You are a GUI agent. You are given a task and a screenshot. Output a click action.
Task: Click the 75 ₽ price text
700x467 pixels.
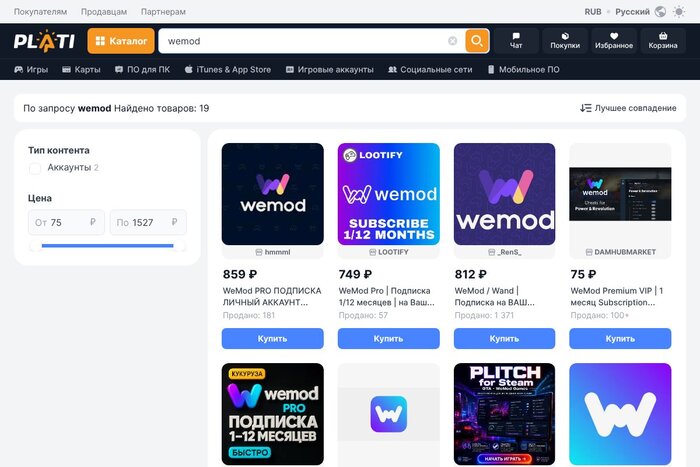coord(583,274)
